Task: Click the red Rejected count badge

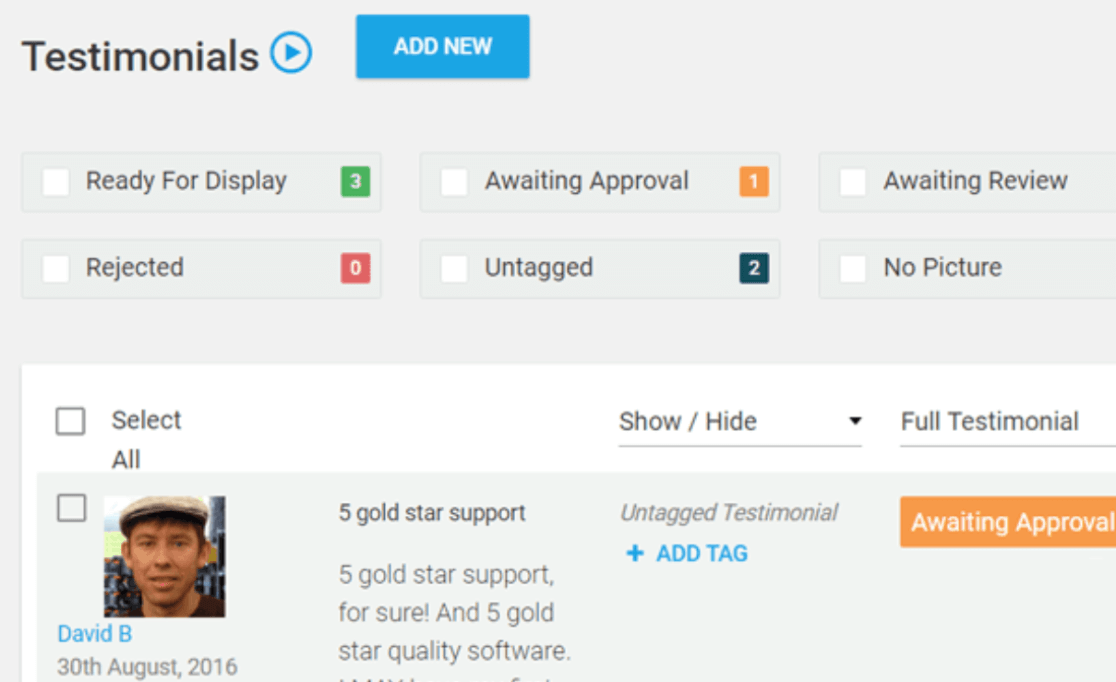Action: (x=354, y=268)
